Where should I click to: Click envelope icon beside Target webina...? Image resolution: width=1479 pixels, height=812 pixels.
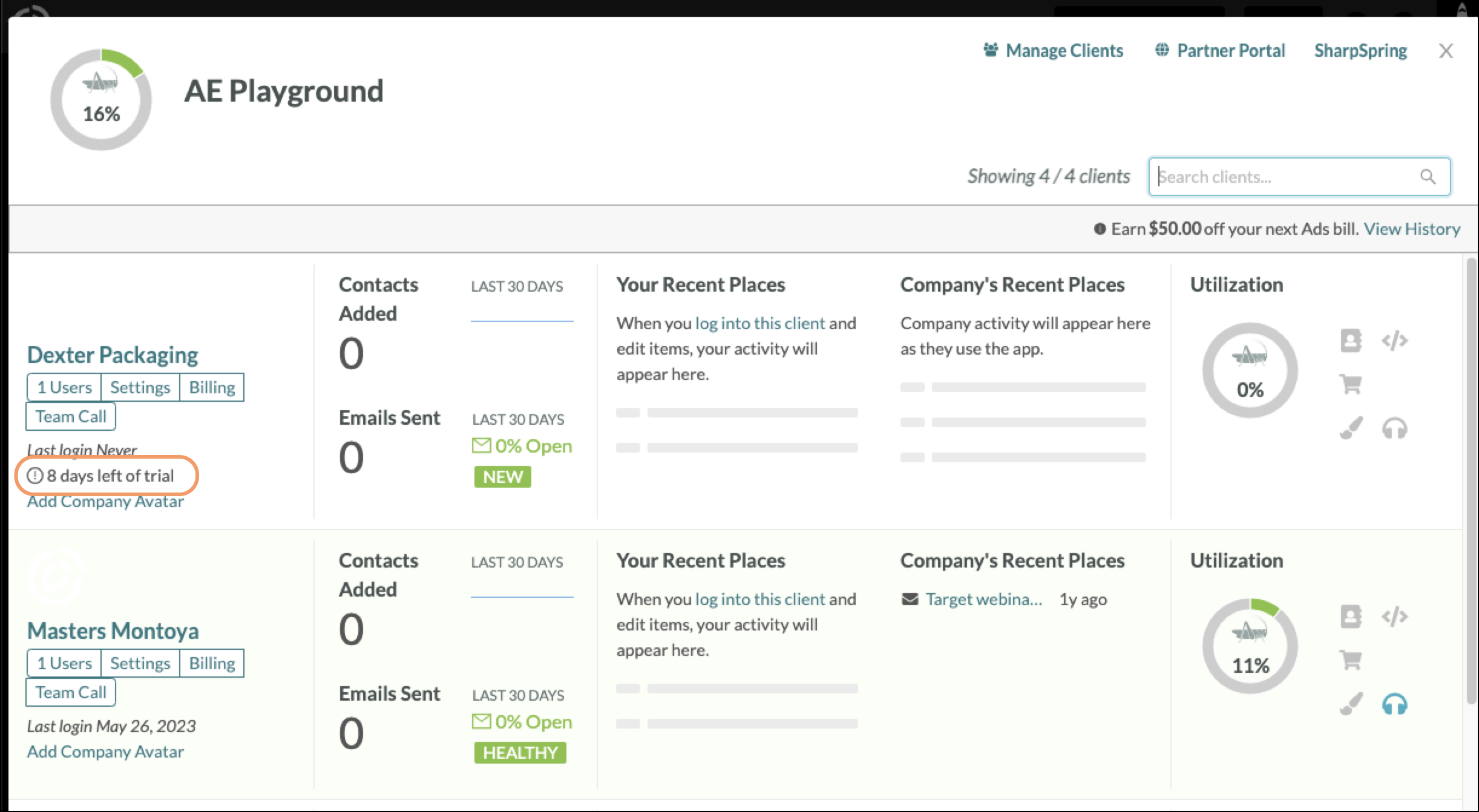pyautogui.click(x=910, y=599)
